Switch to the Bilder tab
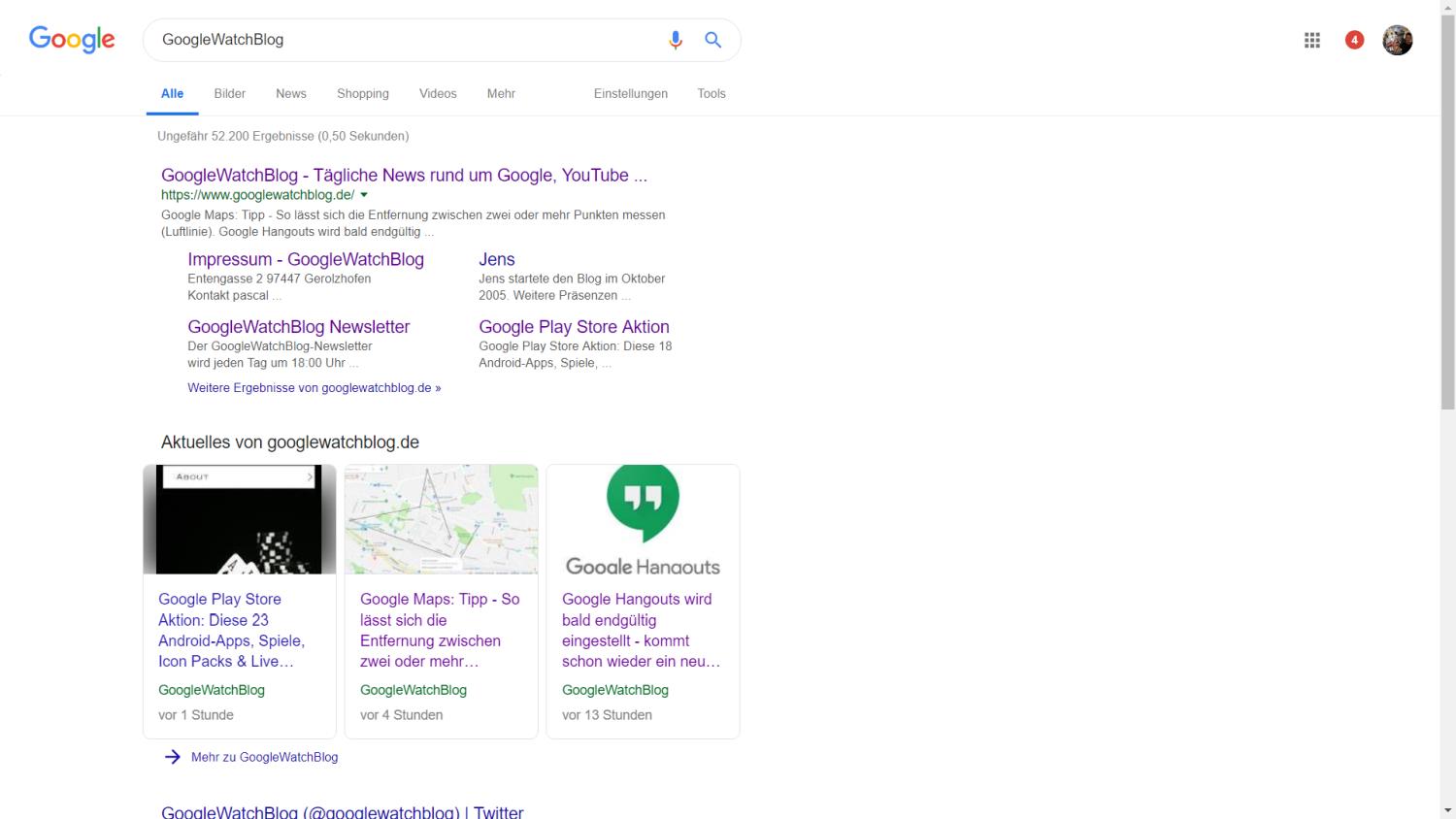1456x819 pixels. 229,94
